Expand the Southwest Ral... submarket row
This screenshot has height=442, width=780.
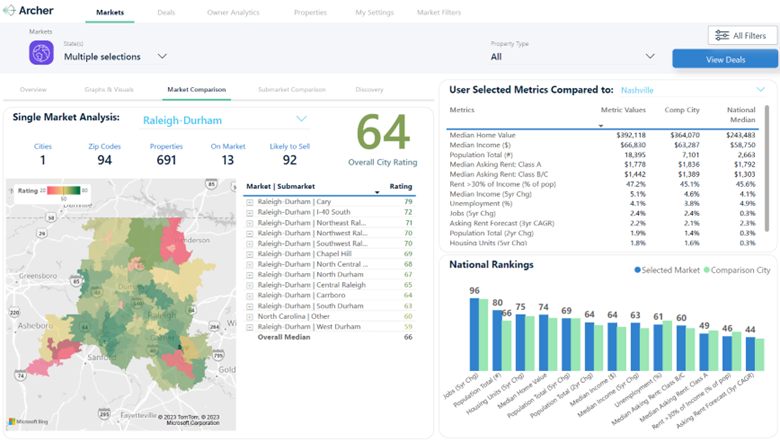(250, 244)
